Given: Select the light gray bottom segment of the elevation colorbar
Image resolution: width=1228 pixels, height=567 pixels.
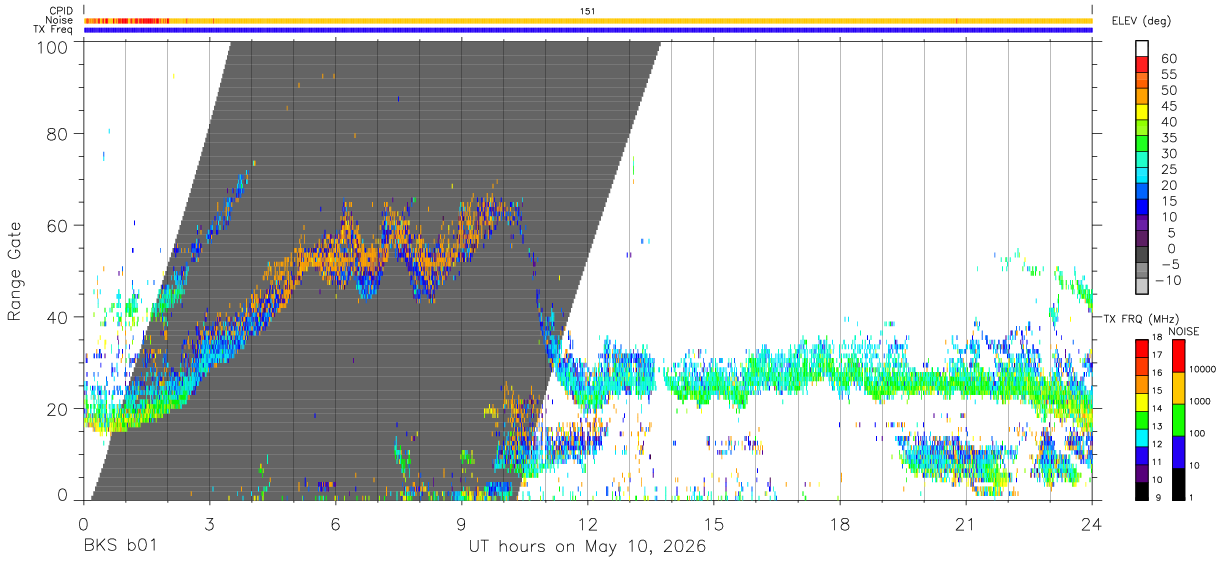Looking at the screenshot, I should click(x=1142, y=286).
